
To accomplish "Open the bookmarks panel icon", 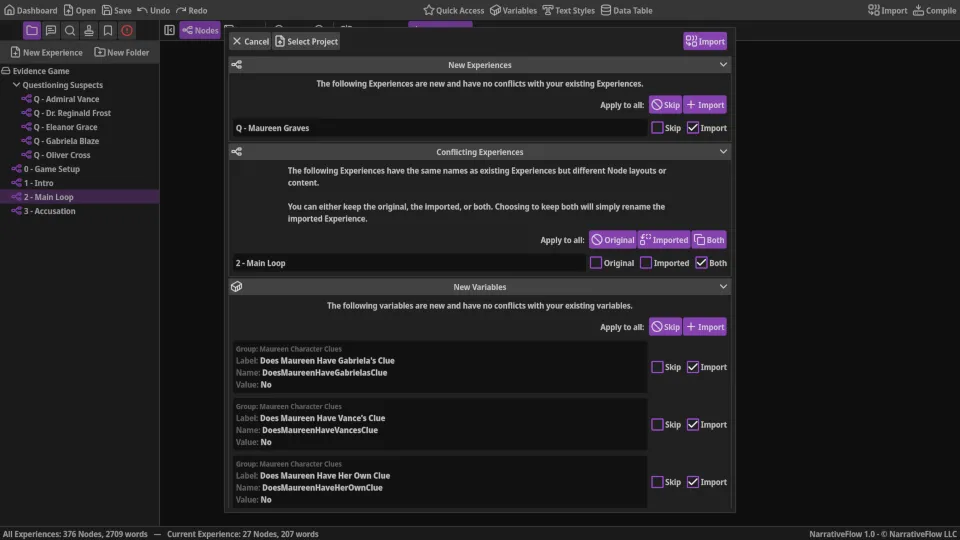I will [x=108, y=30].
